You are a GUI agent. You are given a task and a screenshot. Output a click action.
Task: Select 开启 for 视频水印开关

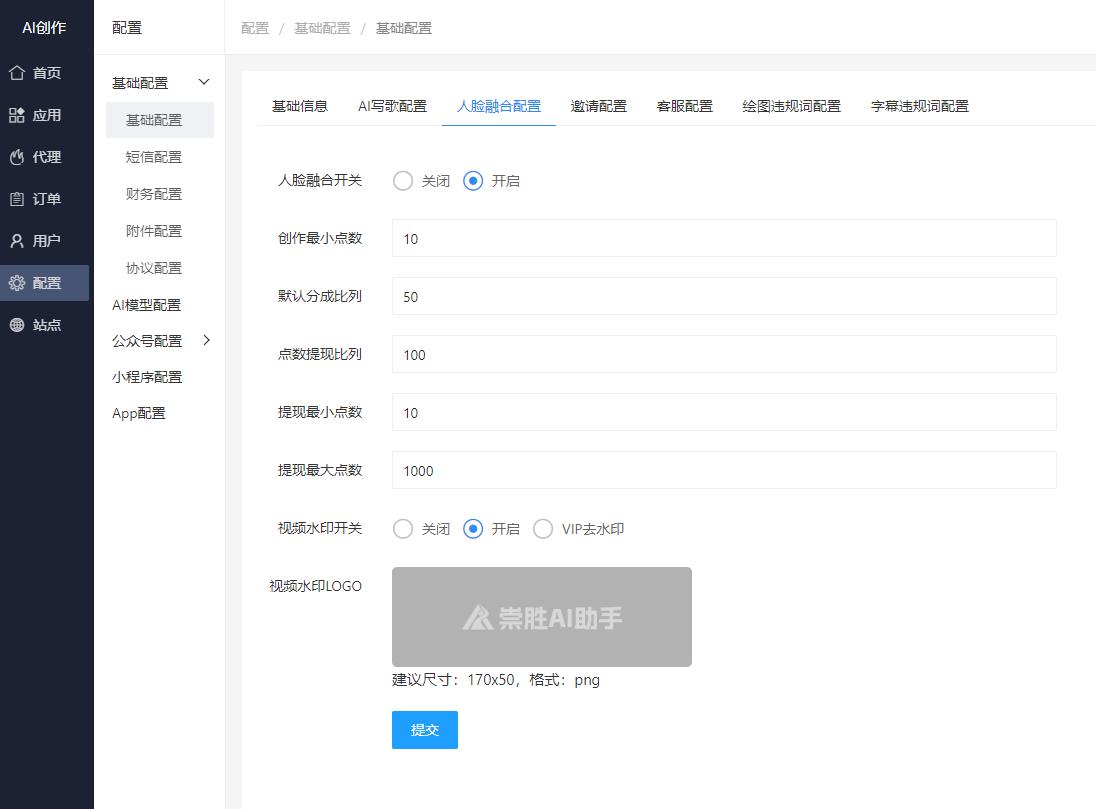[x=473, y=529]
